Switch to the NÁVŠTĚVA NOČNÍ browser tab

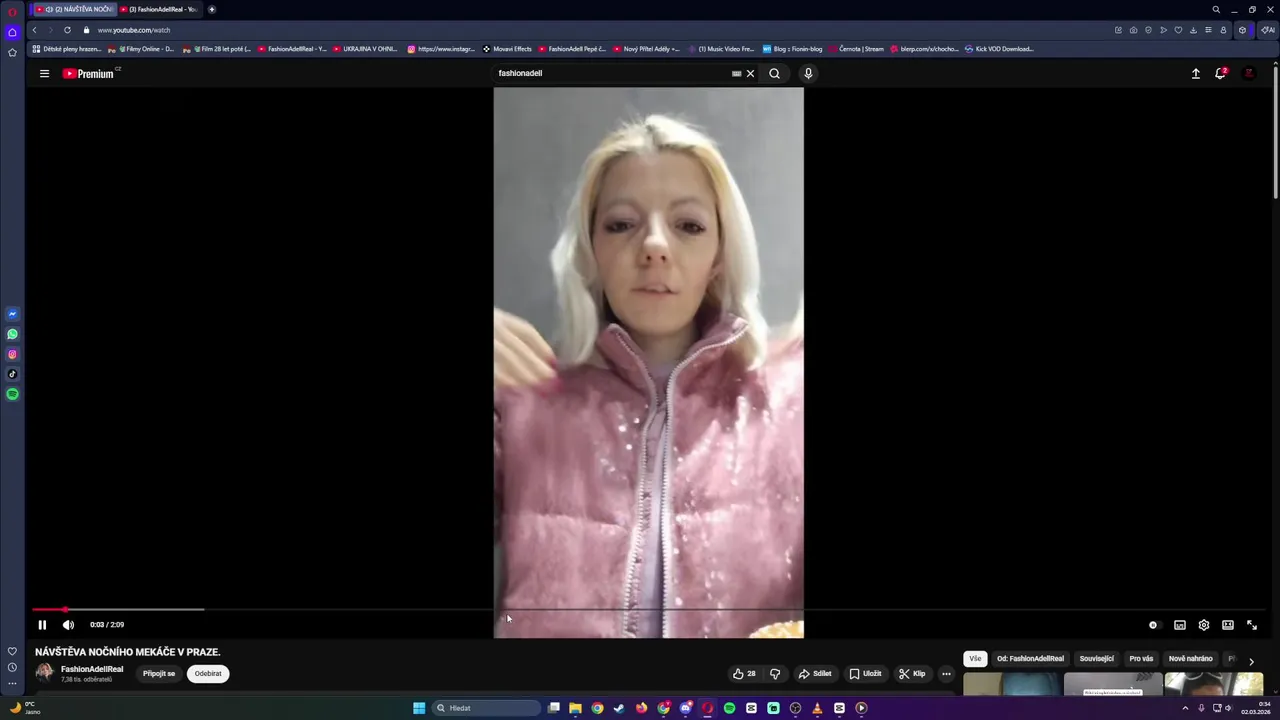74,9
